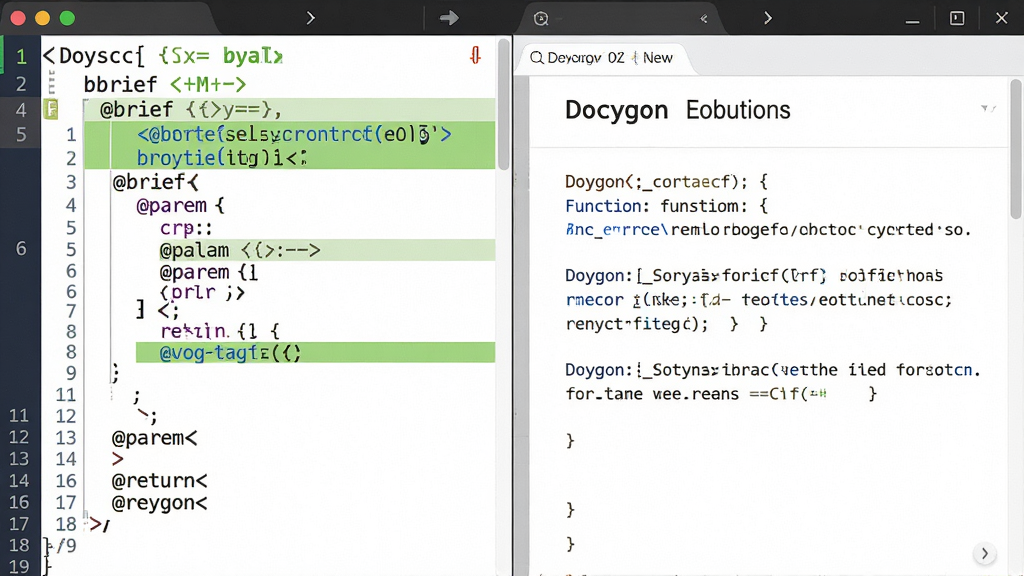Image resolution: width=1024 pixels, height=576 pixels.
Task: Click the forward arrow in the title bar
Action: [x=449, y=18]
